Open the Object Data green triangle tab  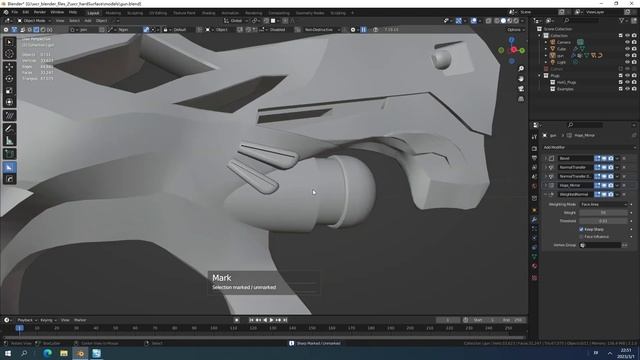pyautogui.click(x=534, y=256)
